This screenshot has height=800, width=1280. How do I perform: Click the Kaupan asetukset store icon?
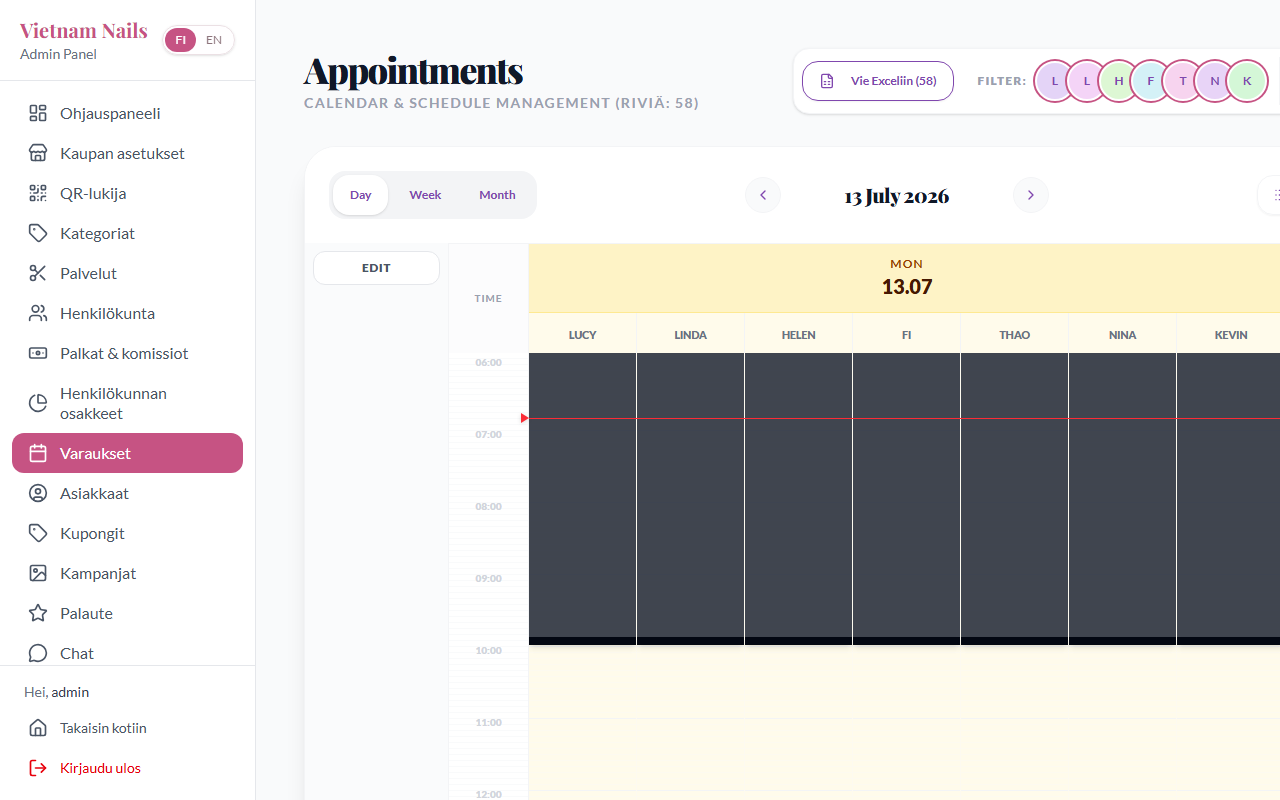(38, 153)
